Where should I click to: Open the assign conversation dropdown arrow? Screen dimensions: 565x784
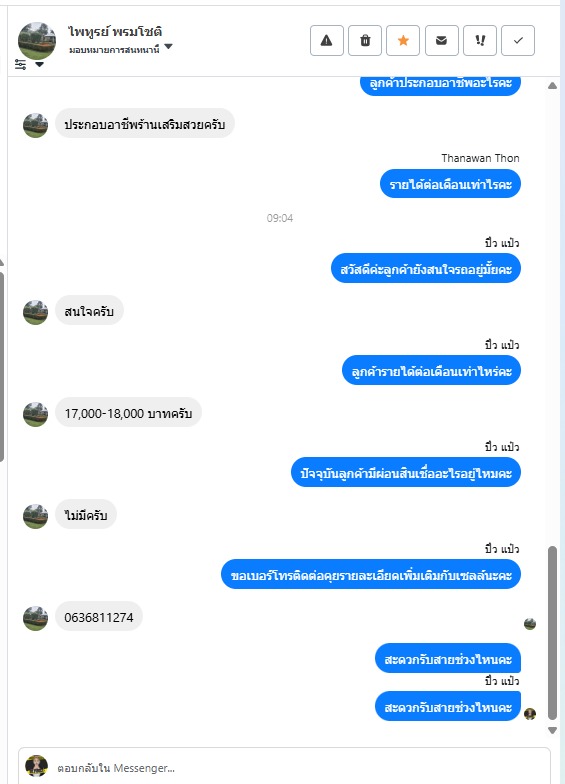(168, 46)
